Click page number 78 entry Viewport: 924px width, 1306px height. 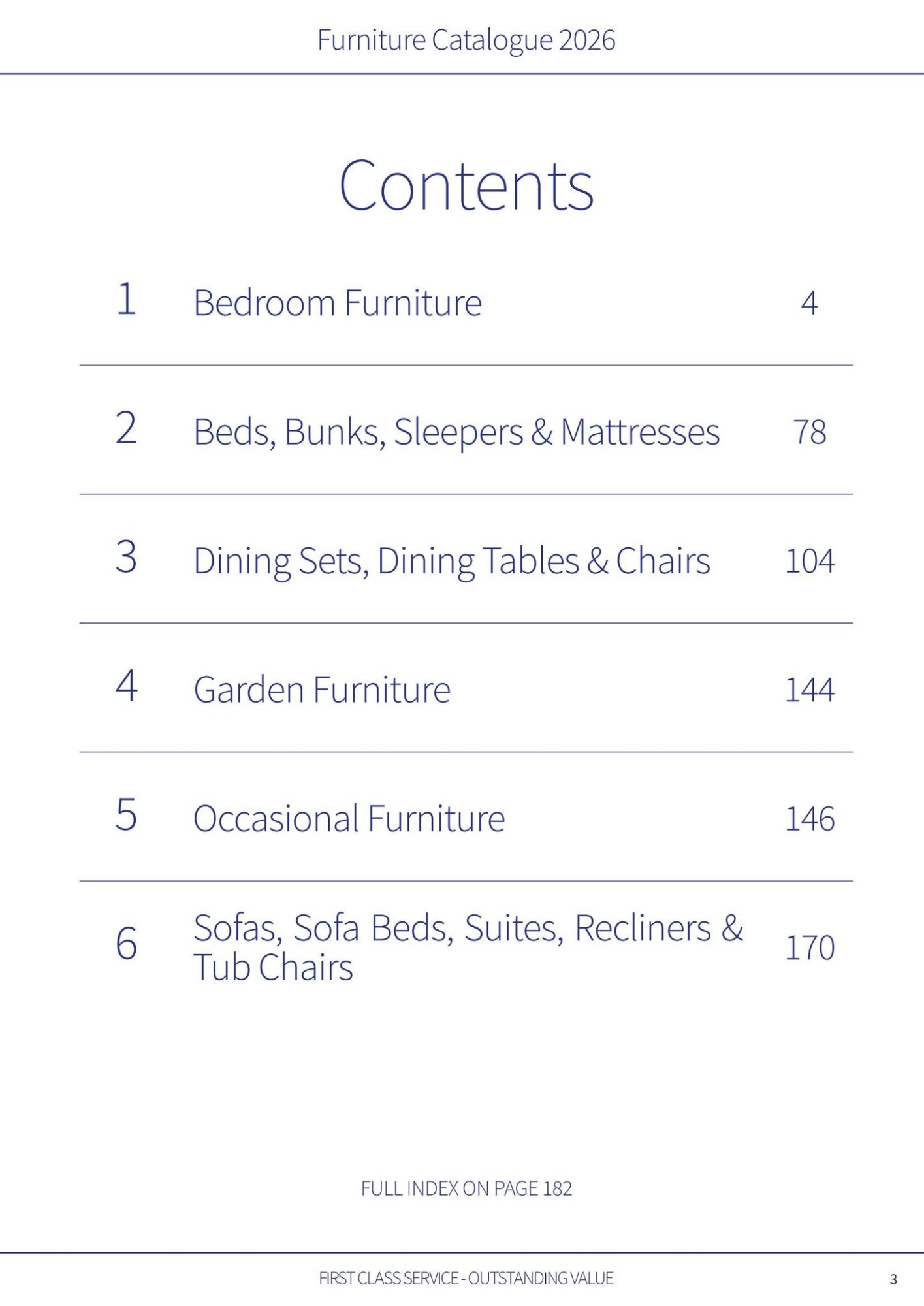pos(810,432)
